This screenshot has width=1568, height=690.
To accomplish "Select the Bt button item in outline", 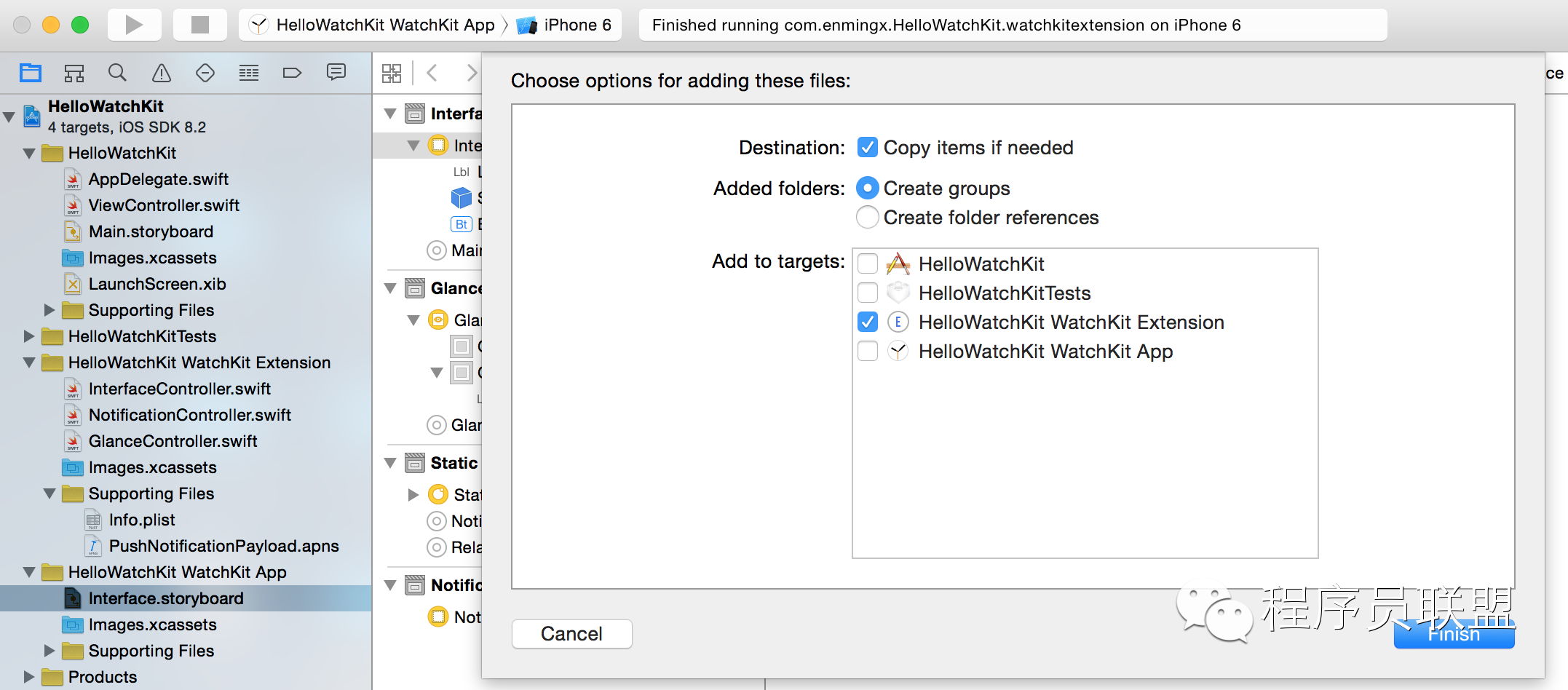I will (x=462, y=224).
